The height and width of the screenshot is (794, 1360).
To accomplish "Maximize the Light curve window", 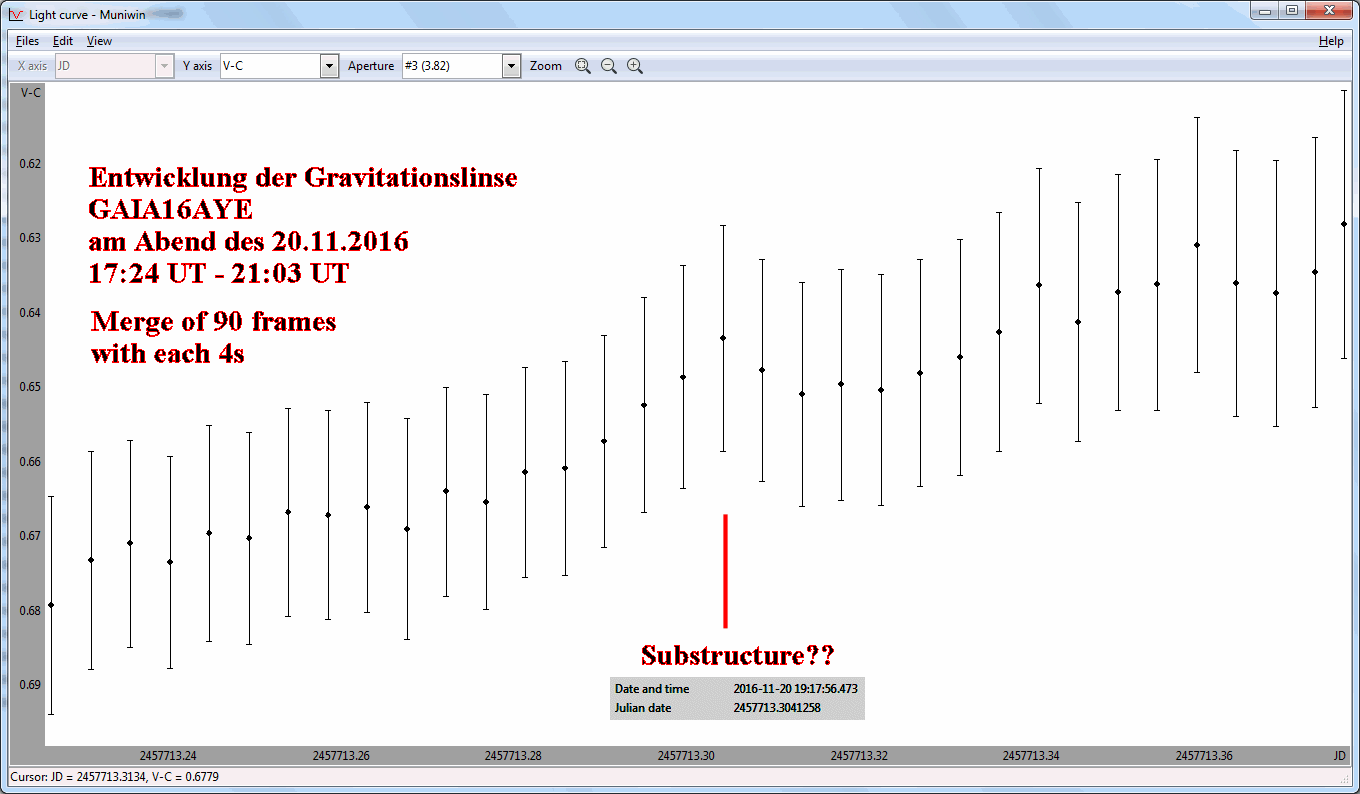I will click(1292, 10).
